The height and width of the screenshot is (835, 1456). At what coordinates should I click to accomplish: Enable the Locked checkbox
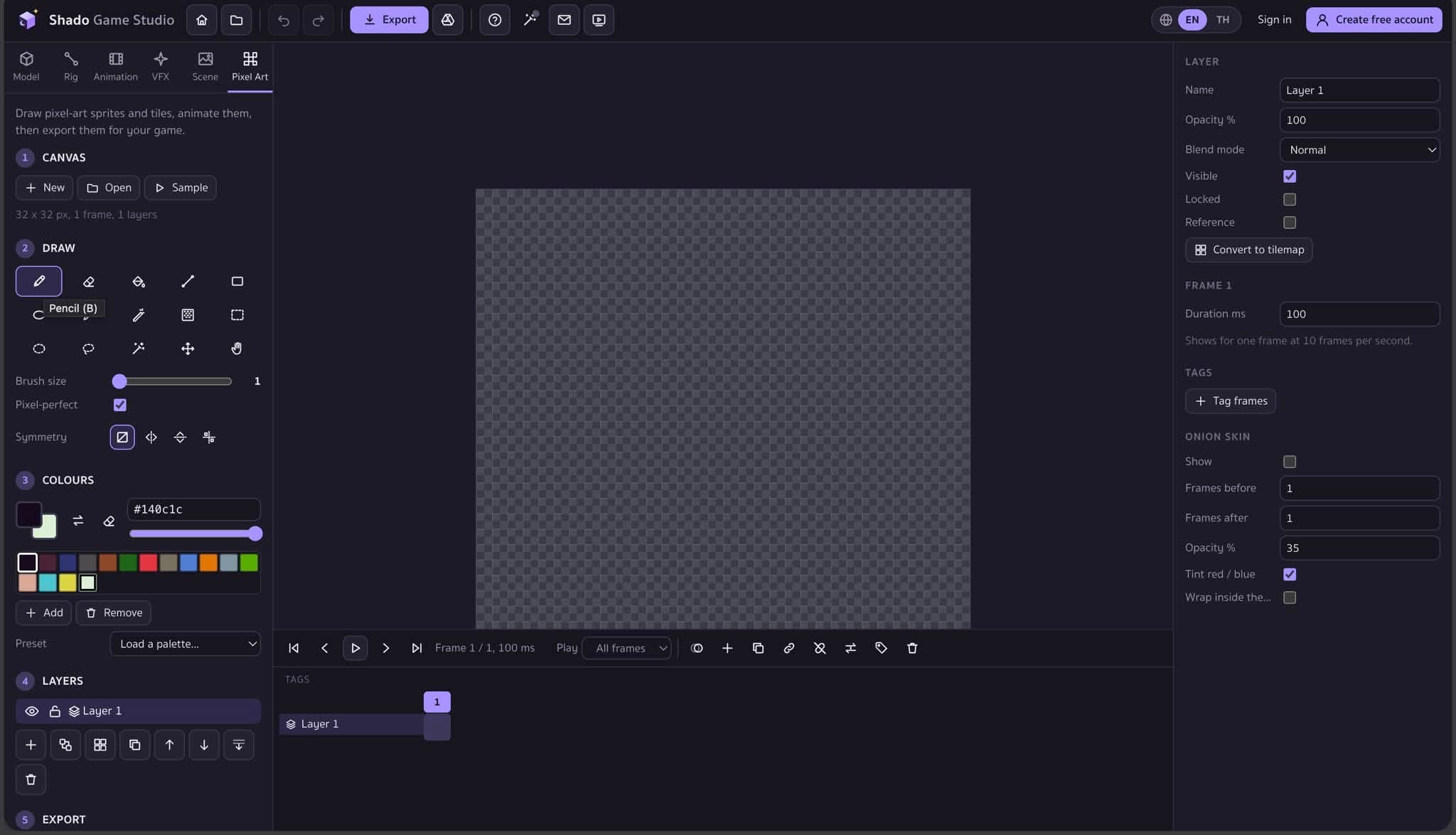coord(1290,199)
